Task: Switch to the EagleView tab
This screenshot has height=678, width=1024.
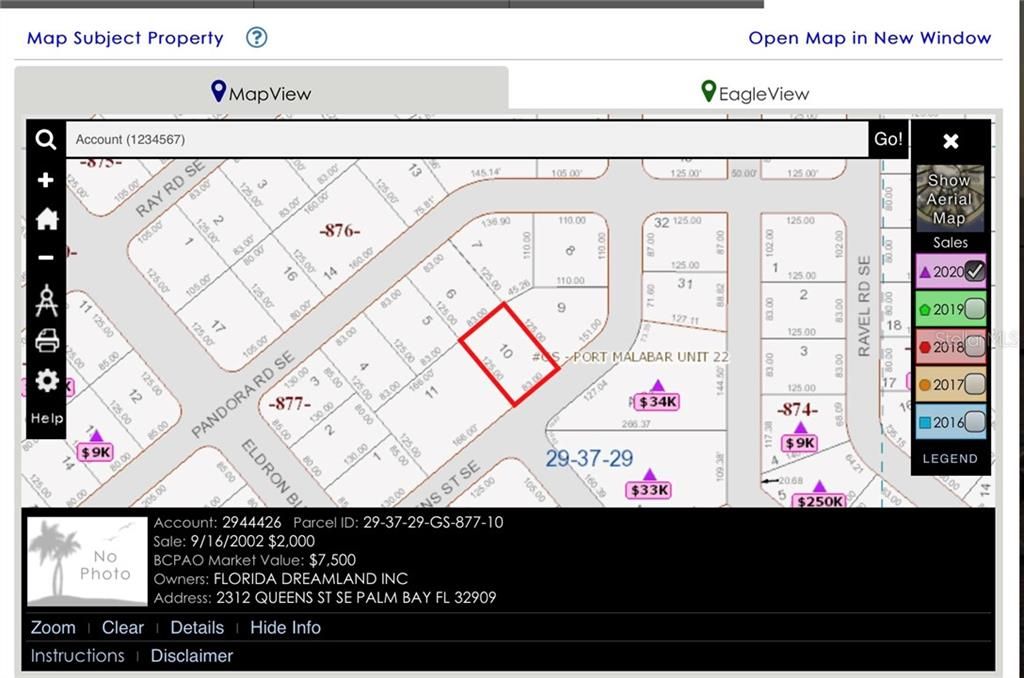Action: (755, 93)
